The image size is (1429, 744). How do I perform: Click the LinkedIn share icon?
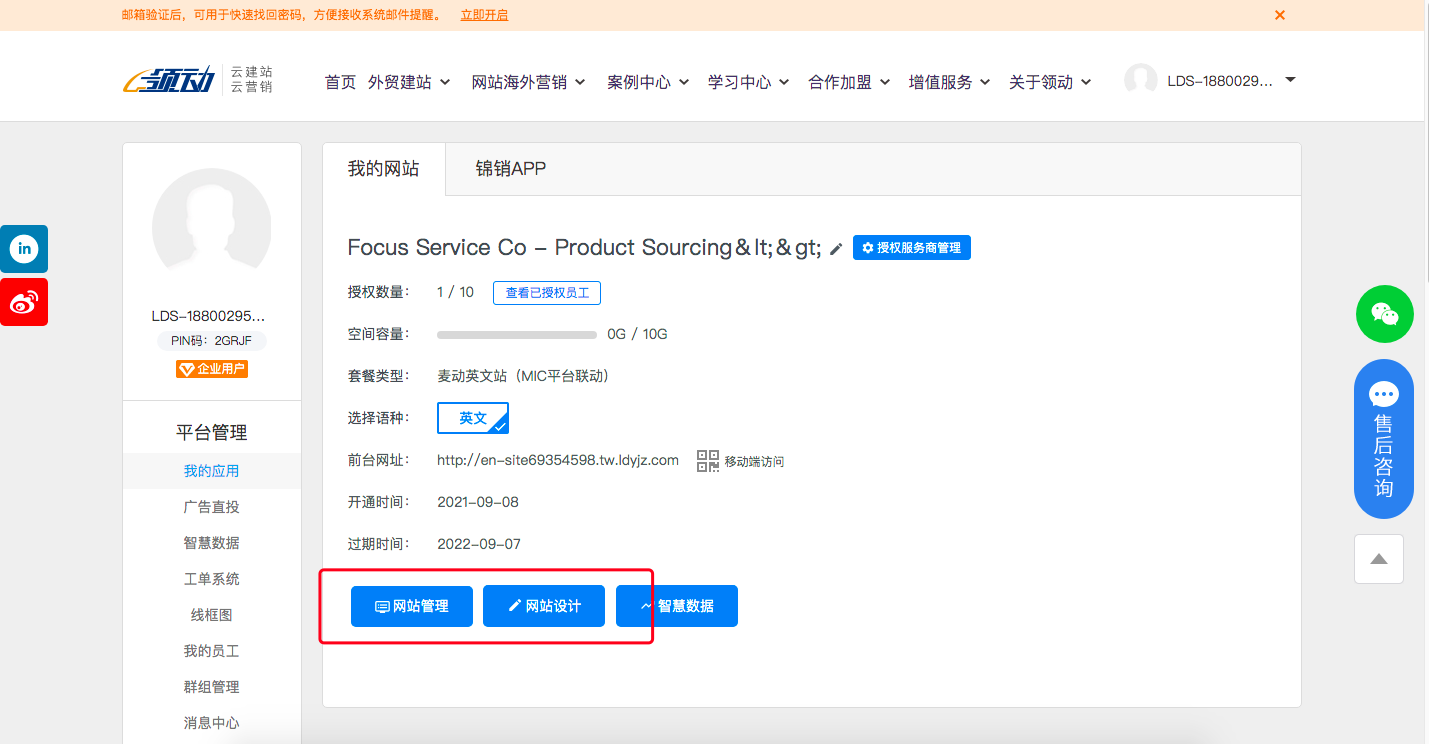[23, 249]
